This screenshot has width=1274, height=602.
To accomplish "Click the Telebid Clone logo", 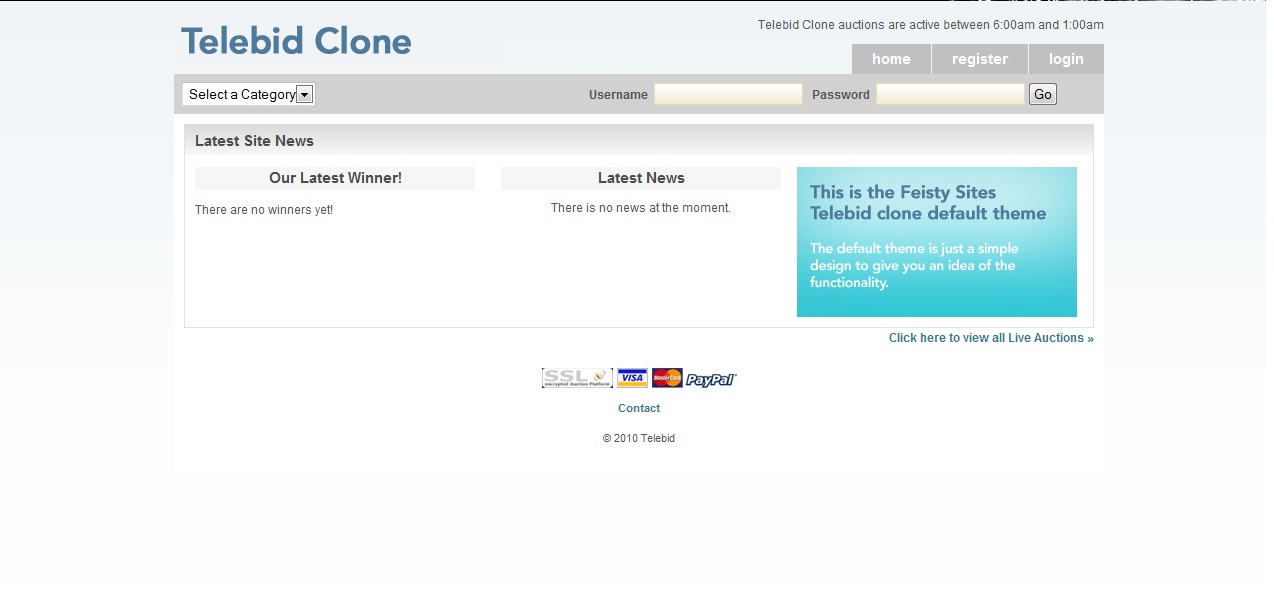I will (x=296, y=42).
